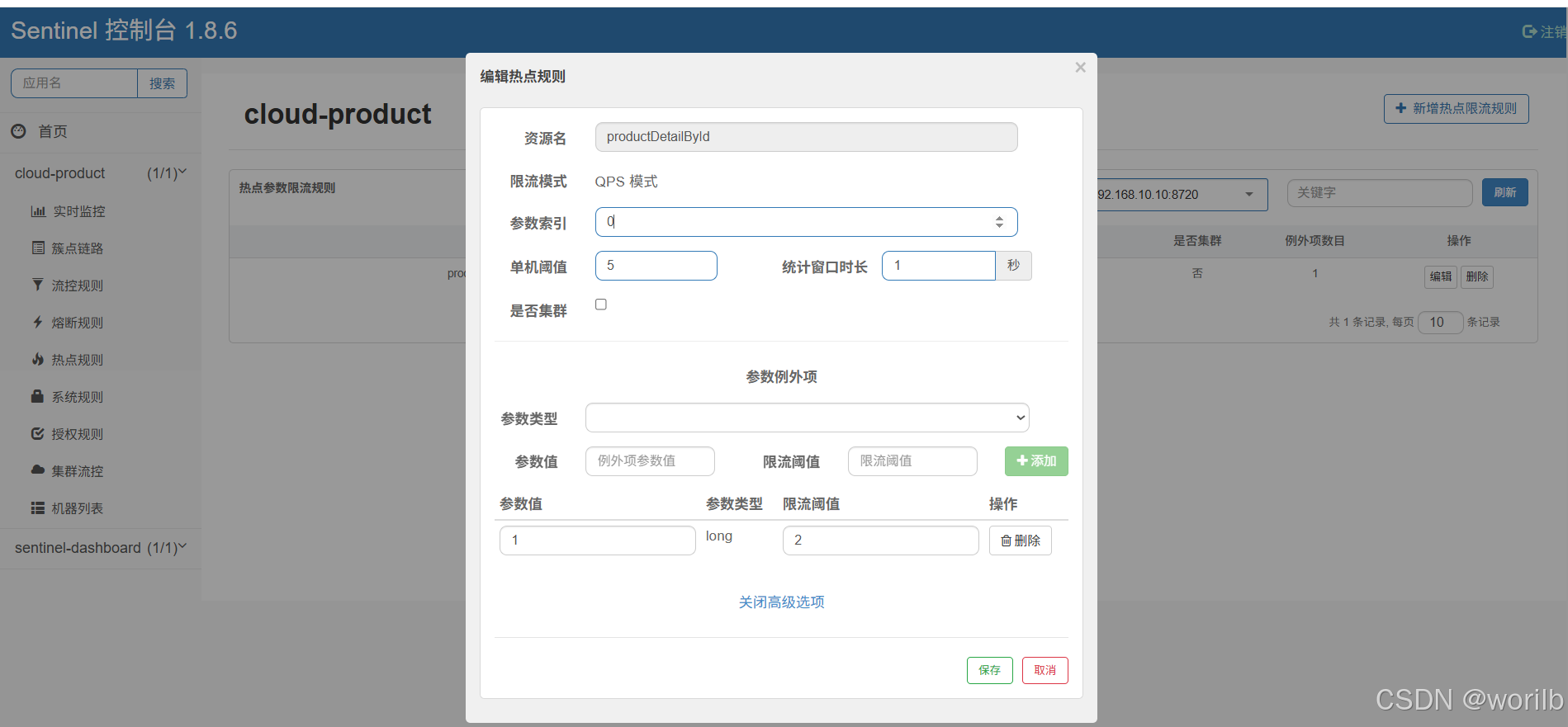This screenshot has height=727, width=1568.
Task: Close the 编辑热点规则 dialog with X
Action: tap(1080, 68)
